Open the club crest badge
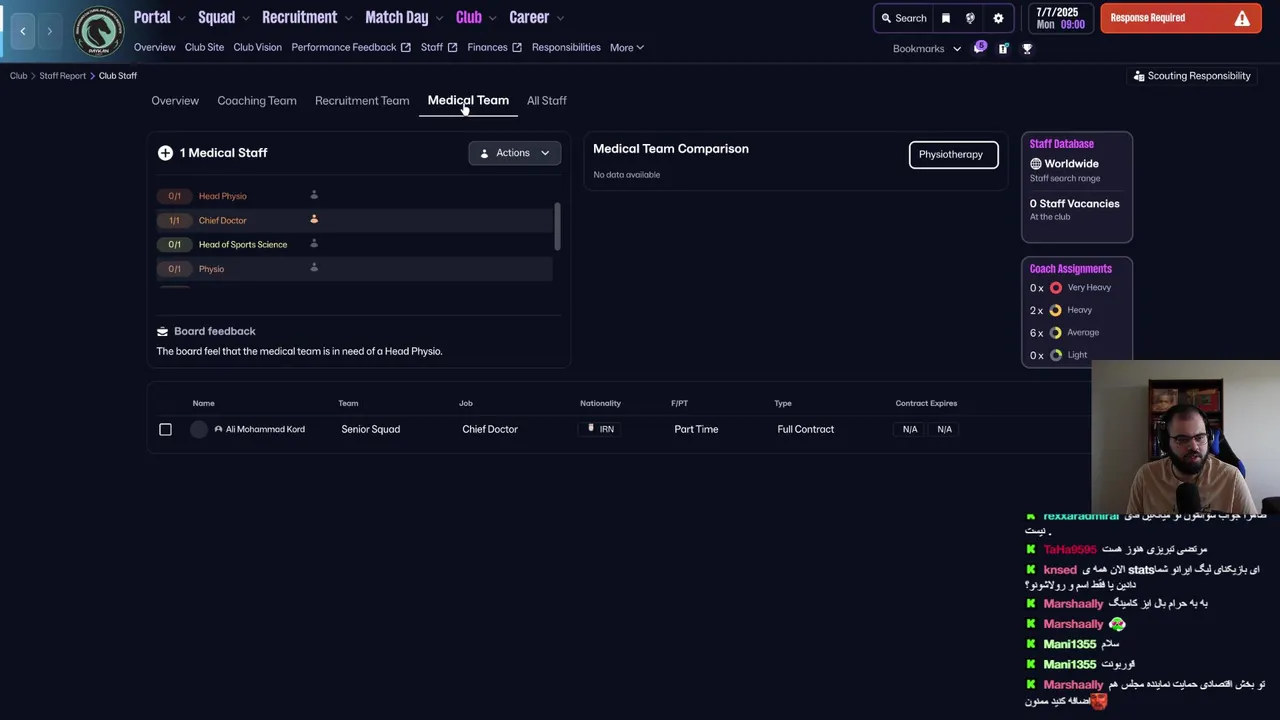 pos(99,31)
